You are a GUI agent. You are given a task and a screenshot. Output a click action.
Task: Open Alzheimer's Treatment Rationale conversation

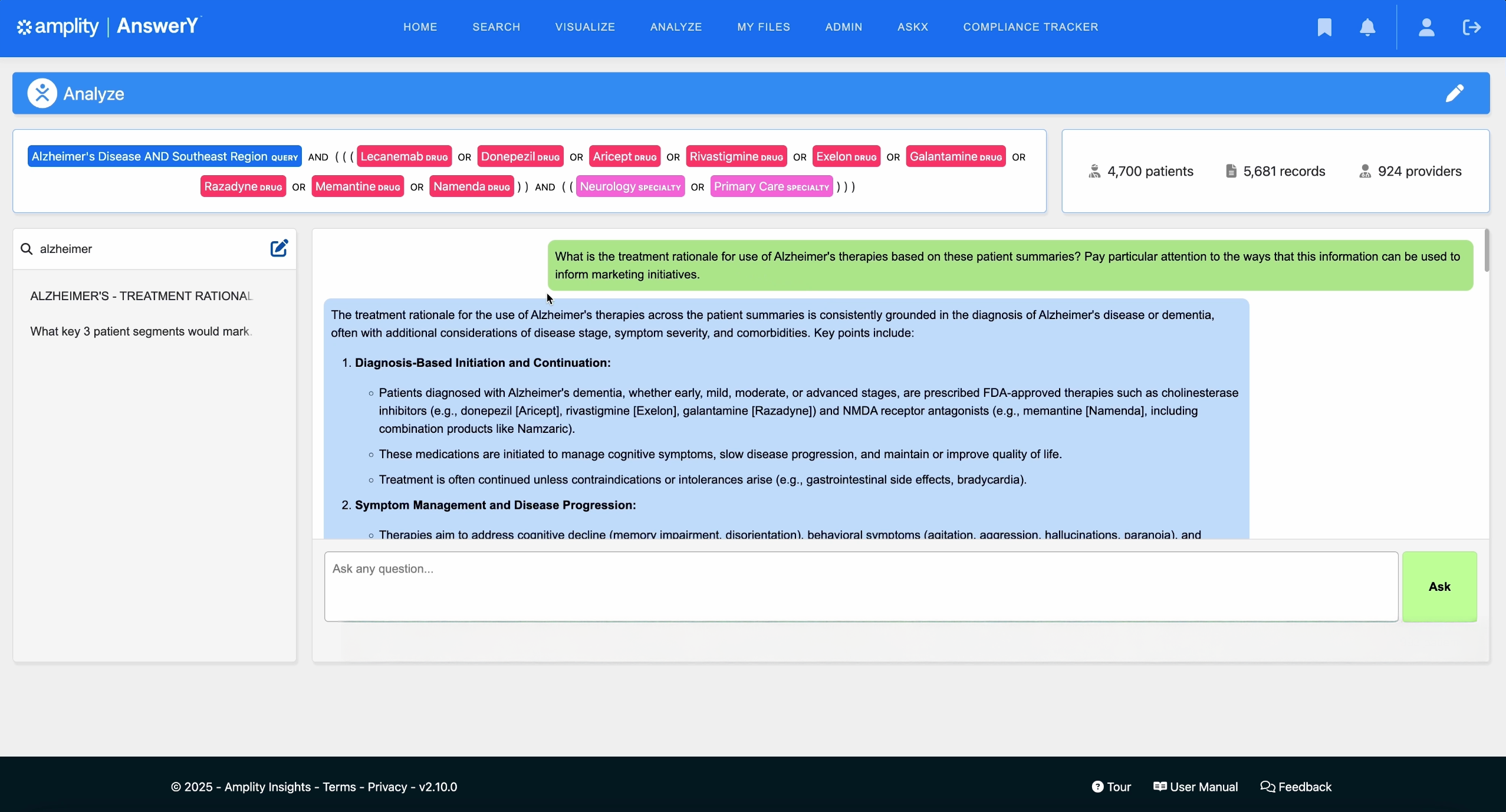point(142,296)
